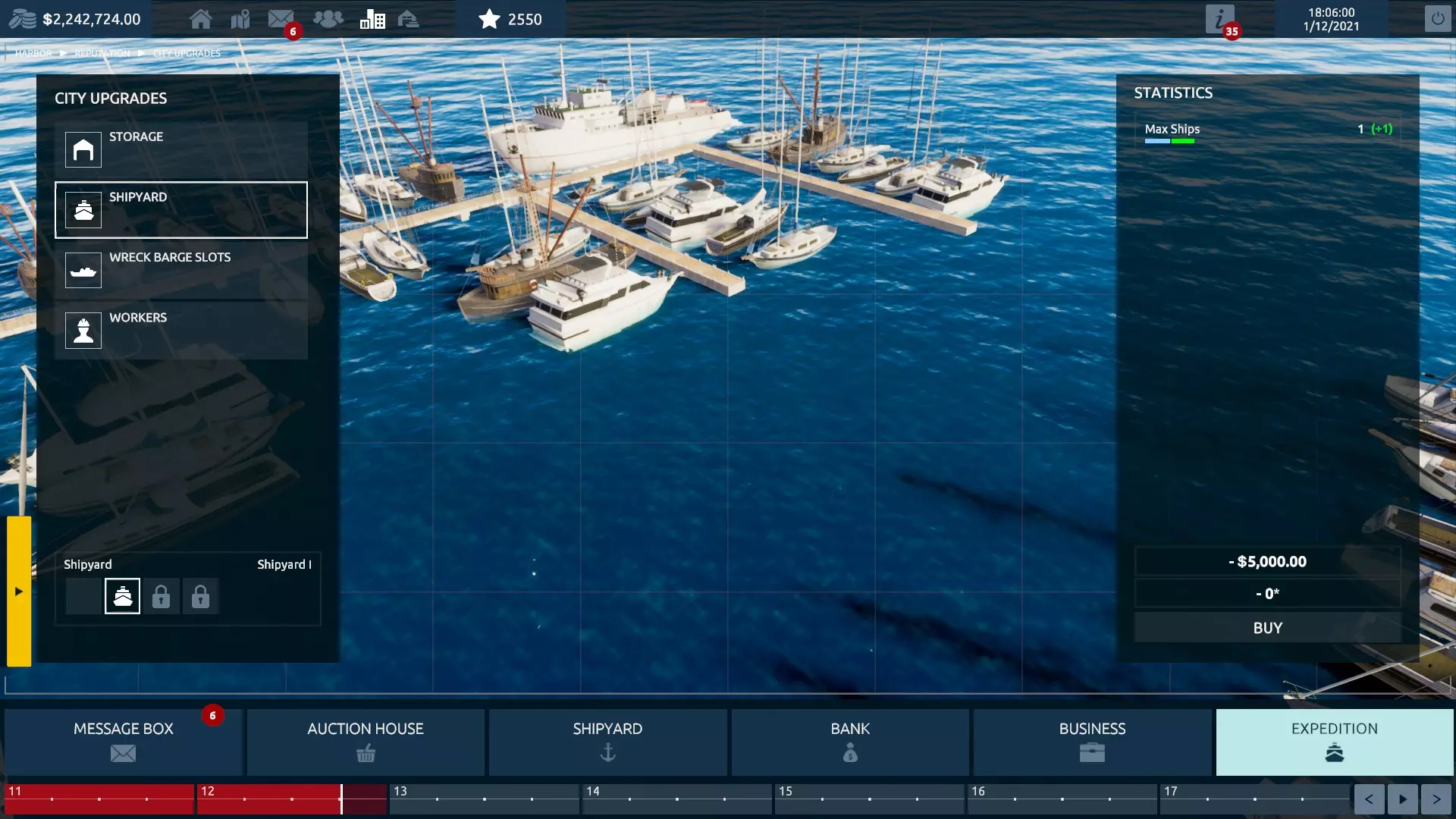
Task: Select Wreck Barge Slots upgrade
Action: pyautogui.click(x=181, y=270)
